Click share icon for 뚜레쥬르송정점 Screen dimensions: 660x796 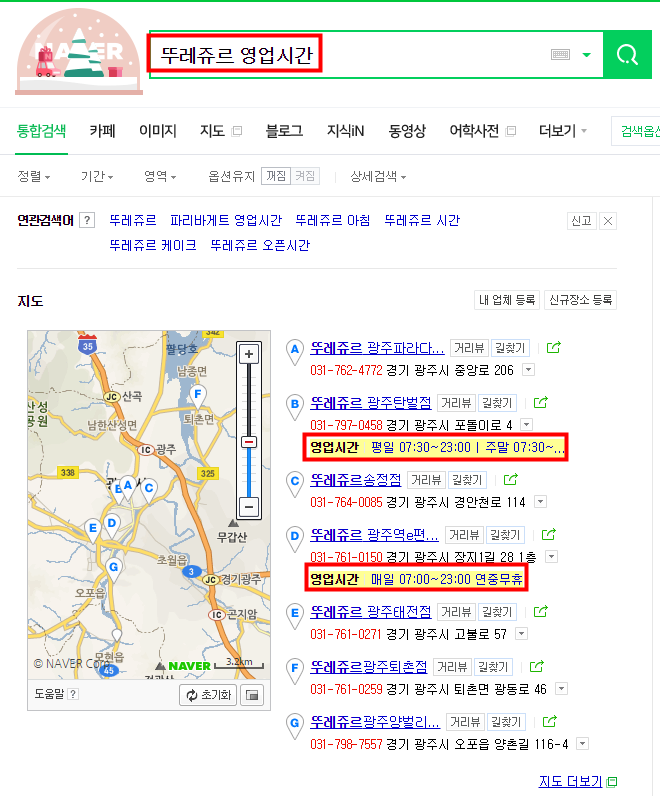coord(510,480)
